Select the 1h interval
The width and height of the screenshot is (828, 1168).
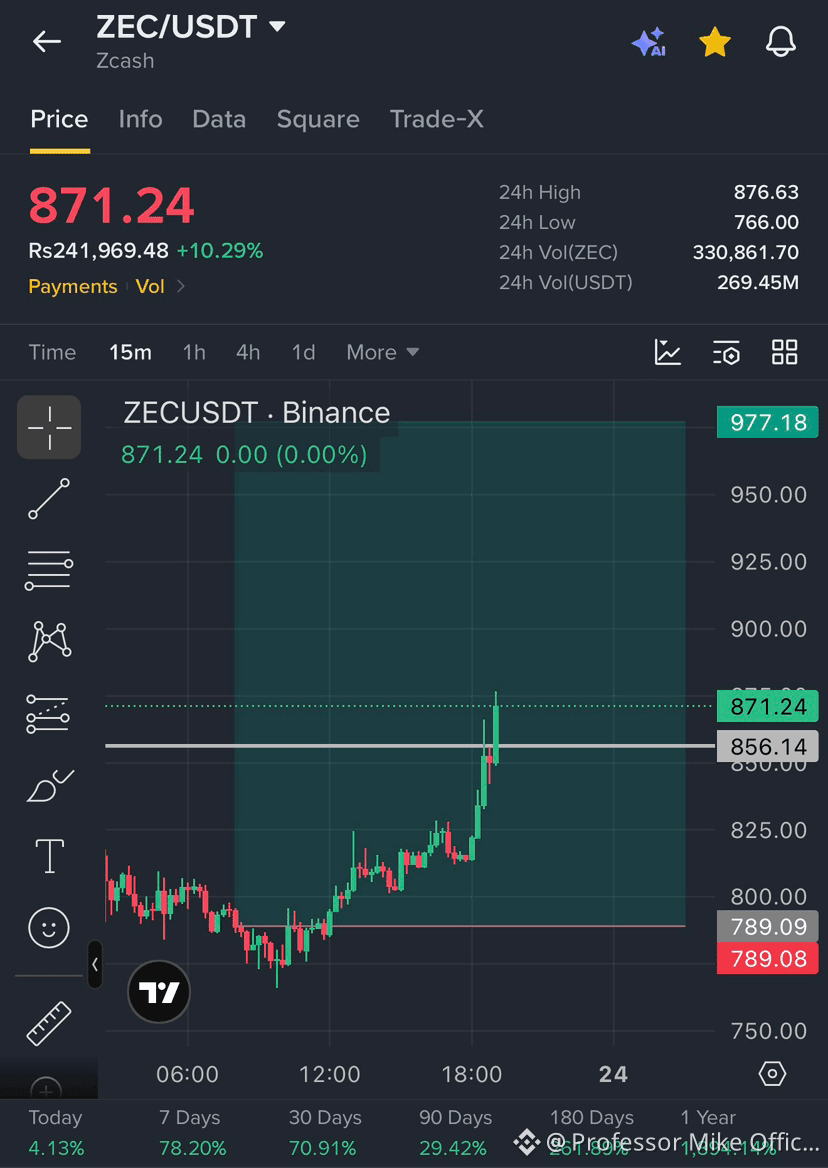[194, 352]
